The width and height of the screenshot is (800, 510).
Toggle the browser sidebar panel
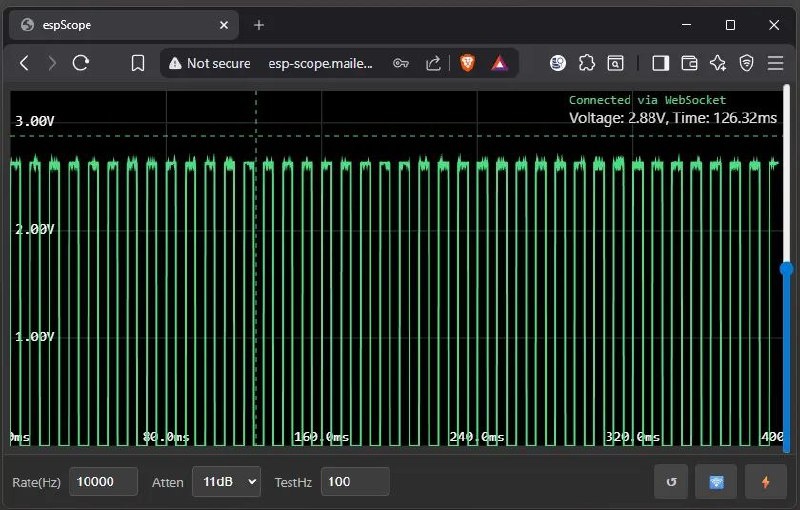pos(661,63)
